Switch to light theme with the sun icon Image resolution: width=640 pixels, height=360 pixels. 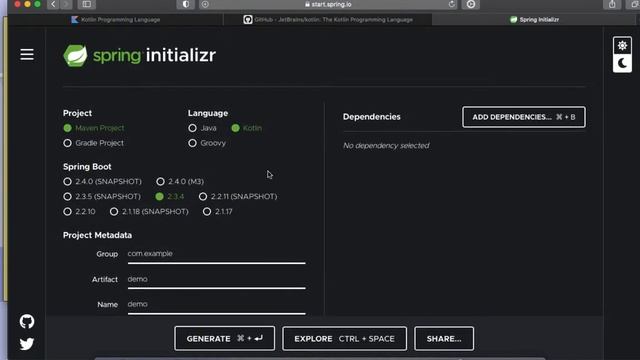(x=622, y=46)
